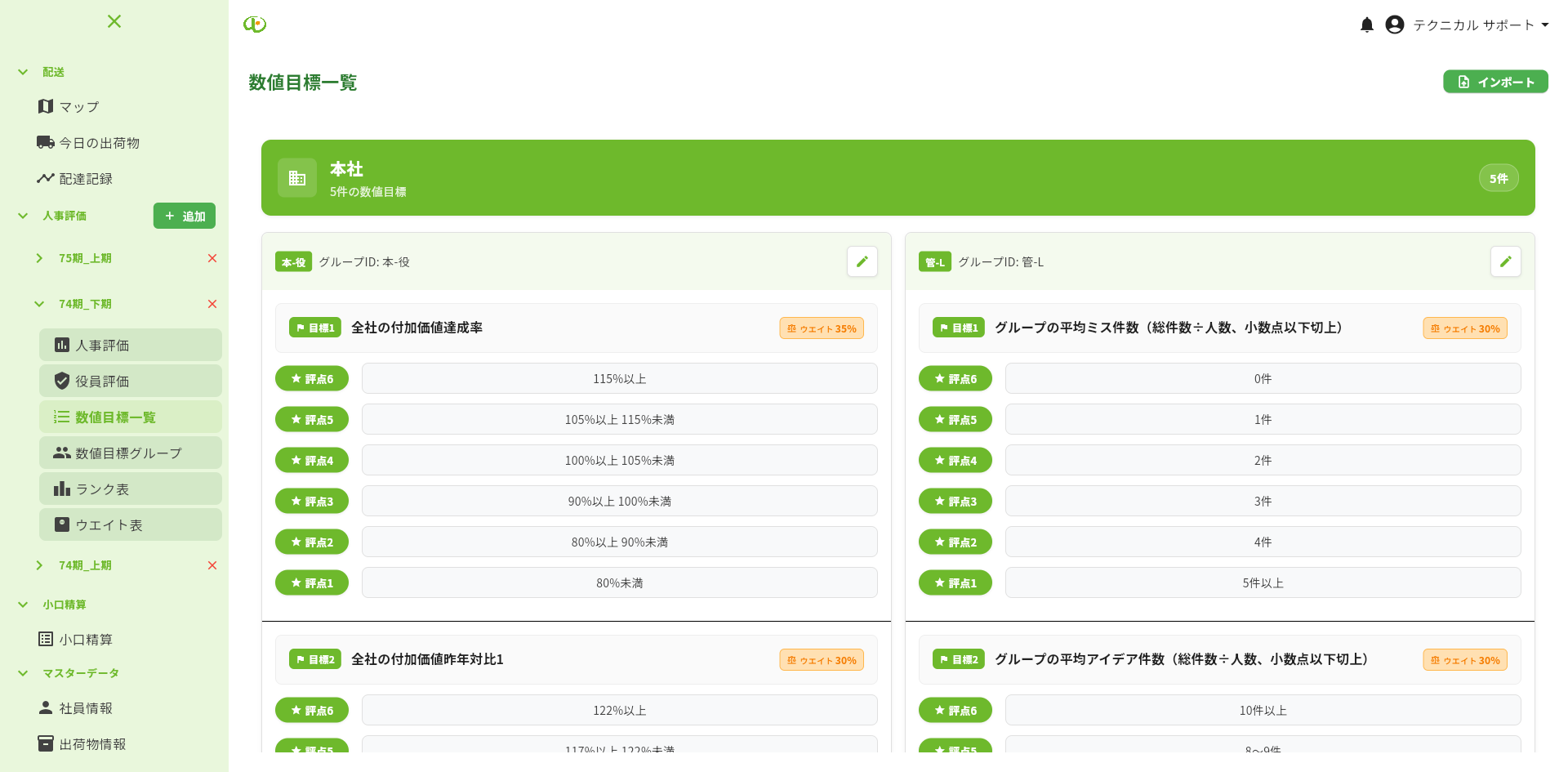Viewport: 1568px width, 772px height.
Task: Click the pencil edit icon for group 本-役
Action: [x=862, y=261]
